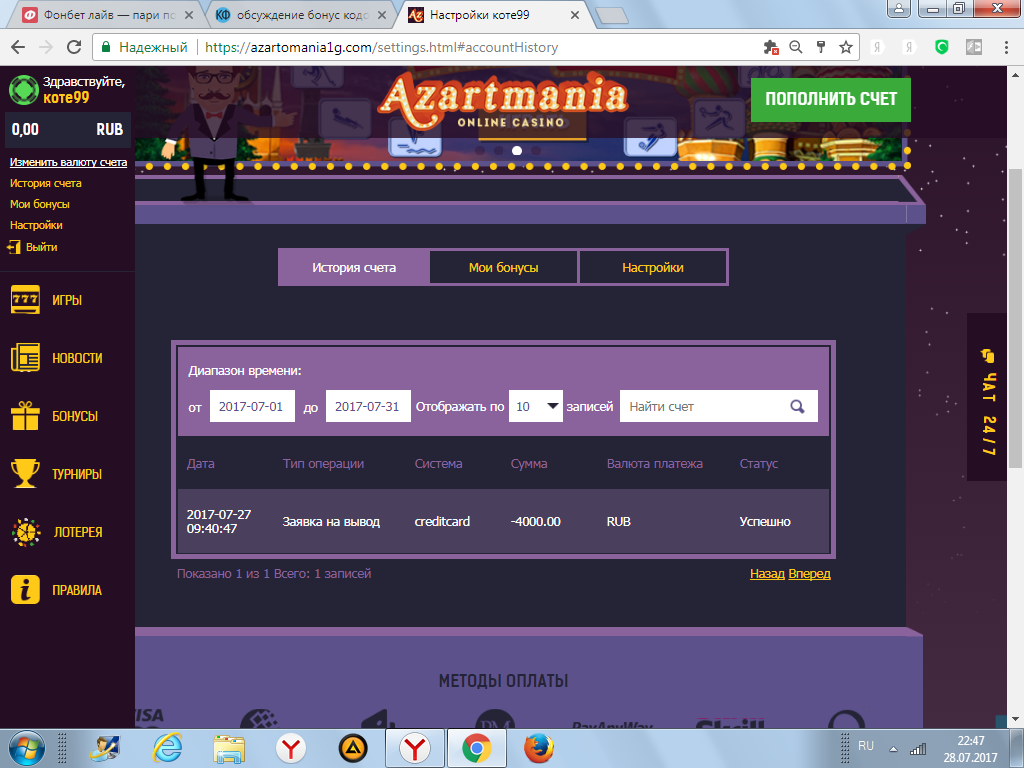
Task: Launch Internet Explorer from taskbar
Action: click(167, 748)
